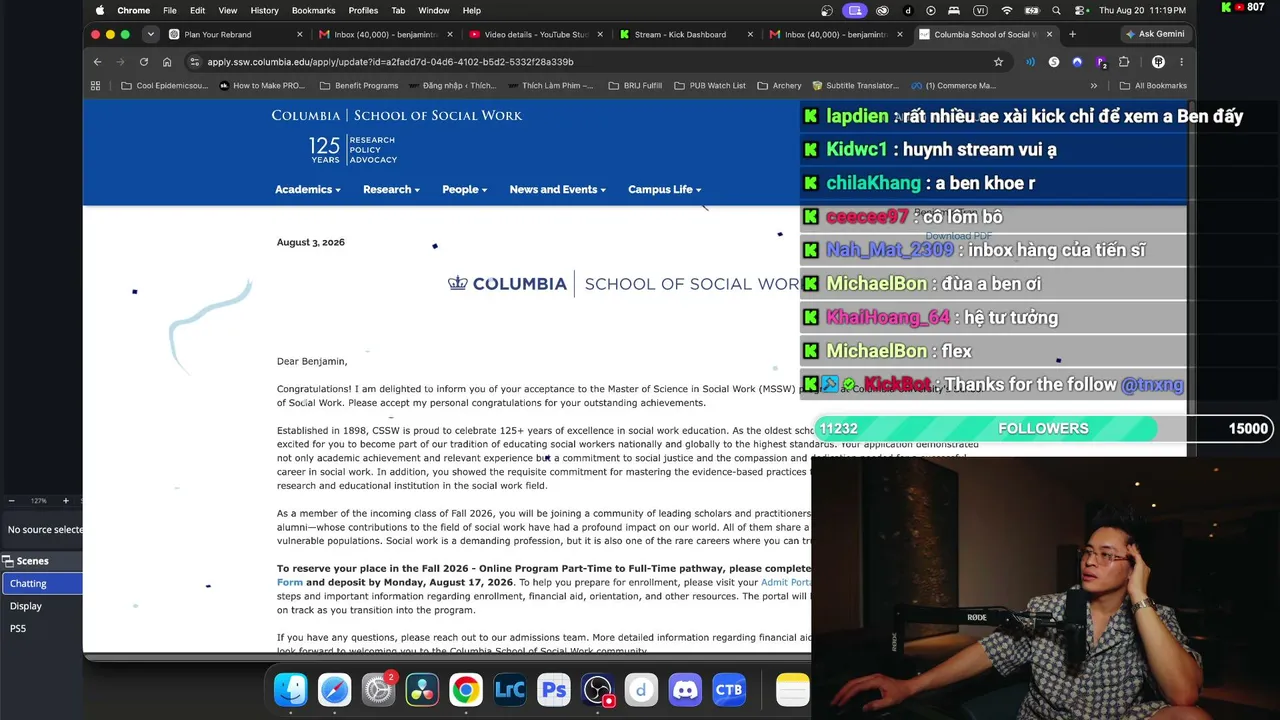Open the History menu
The width and height of the screenshot is (1280, 720).
click(x=264, y=10)
